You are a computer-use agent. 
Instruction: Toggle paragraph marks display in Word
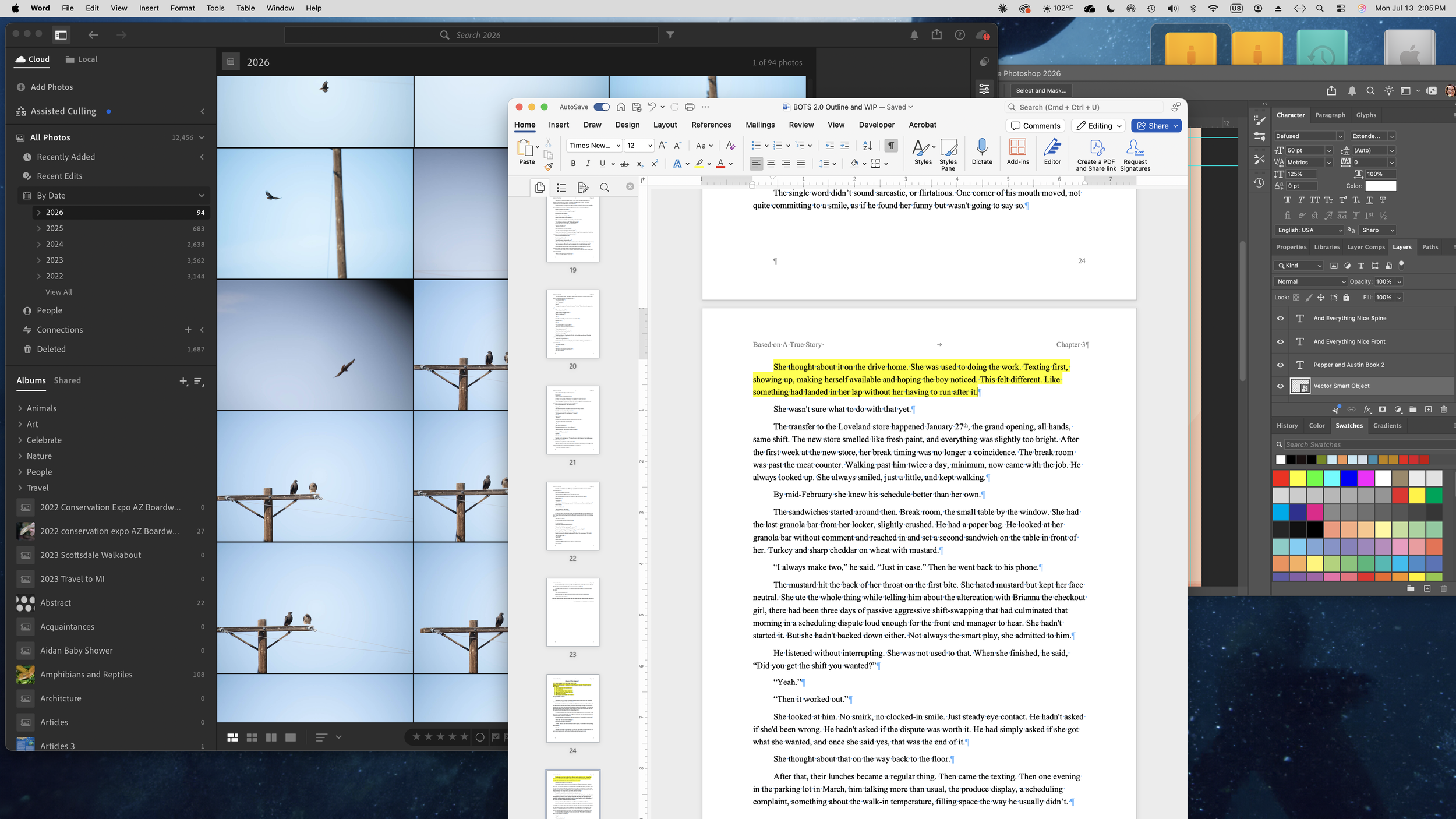(x=890, y=146)
